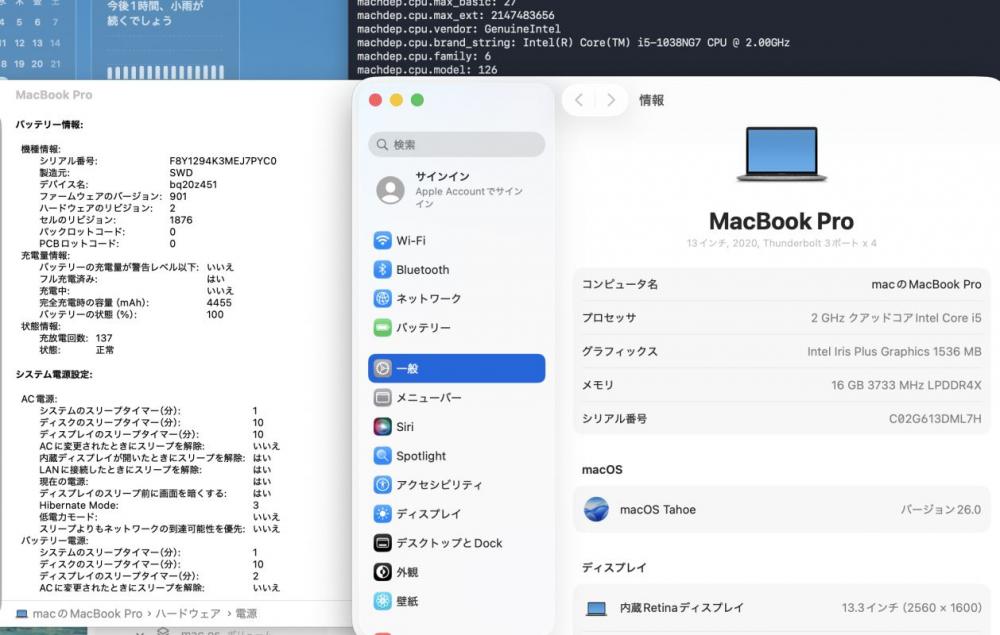Click the macOS Tahoe logo icon
This screenshot has width=1000, height=635.
tap(596, 509)
